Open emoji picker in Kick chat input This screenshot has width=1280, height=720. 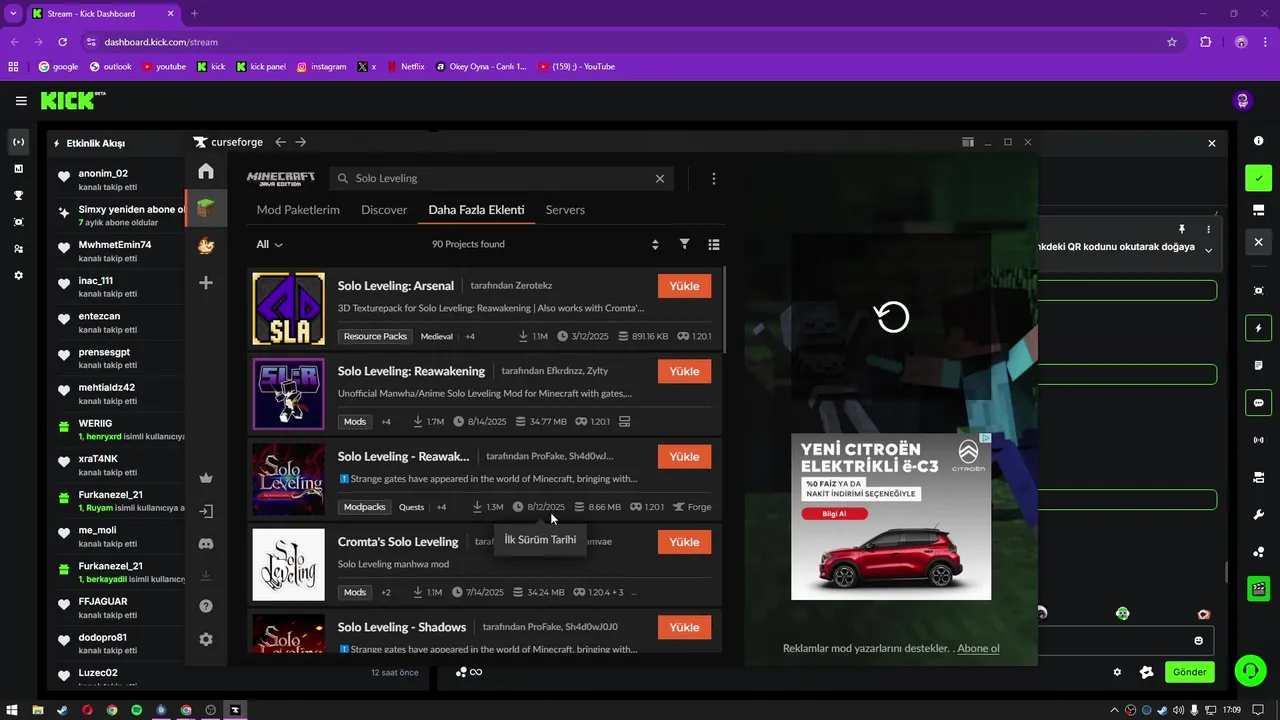[x=1198, y=641]
